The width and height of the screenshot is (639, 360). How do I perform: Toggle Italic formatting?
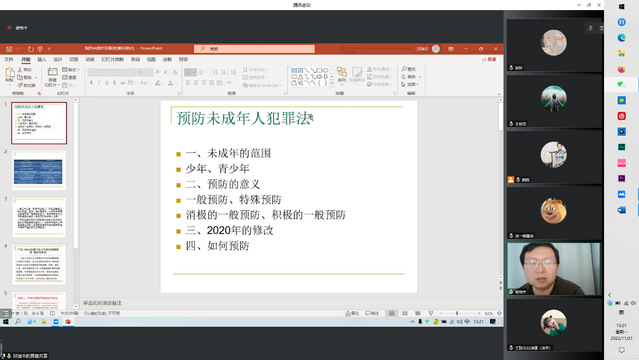(99, 83)
